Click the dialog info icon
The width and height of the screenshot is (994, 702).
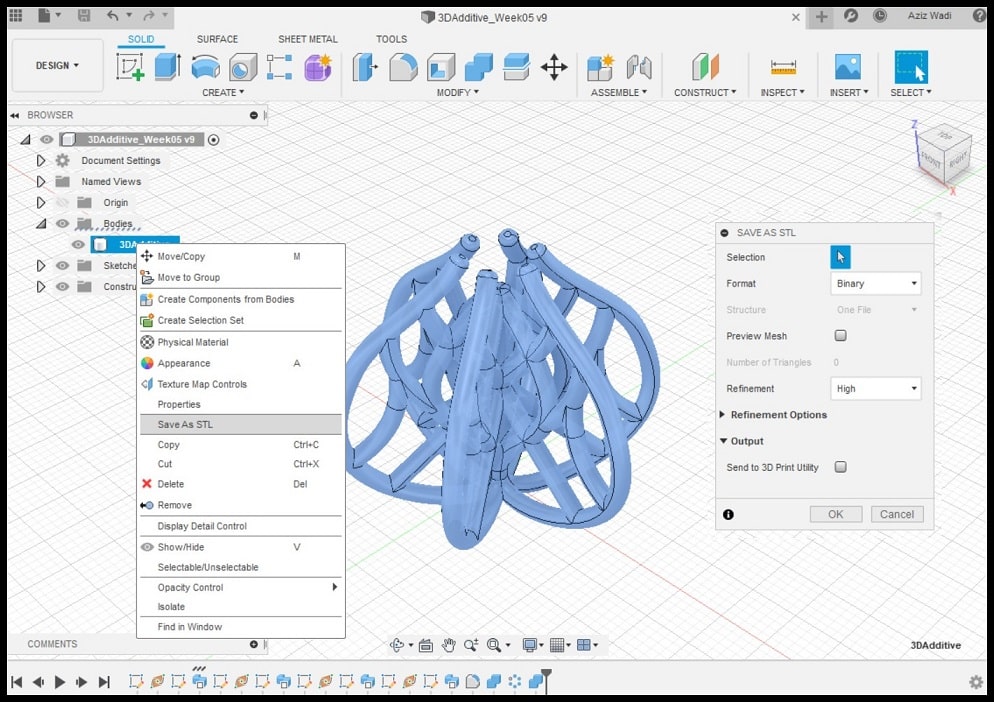click(x=728, y=514)
